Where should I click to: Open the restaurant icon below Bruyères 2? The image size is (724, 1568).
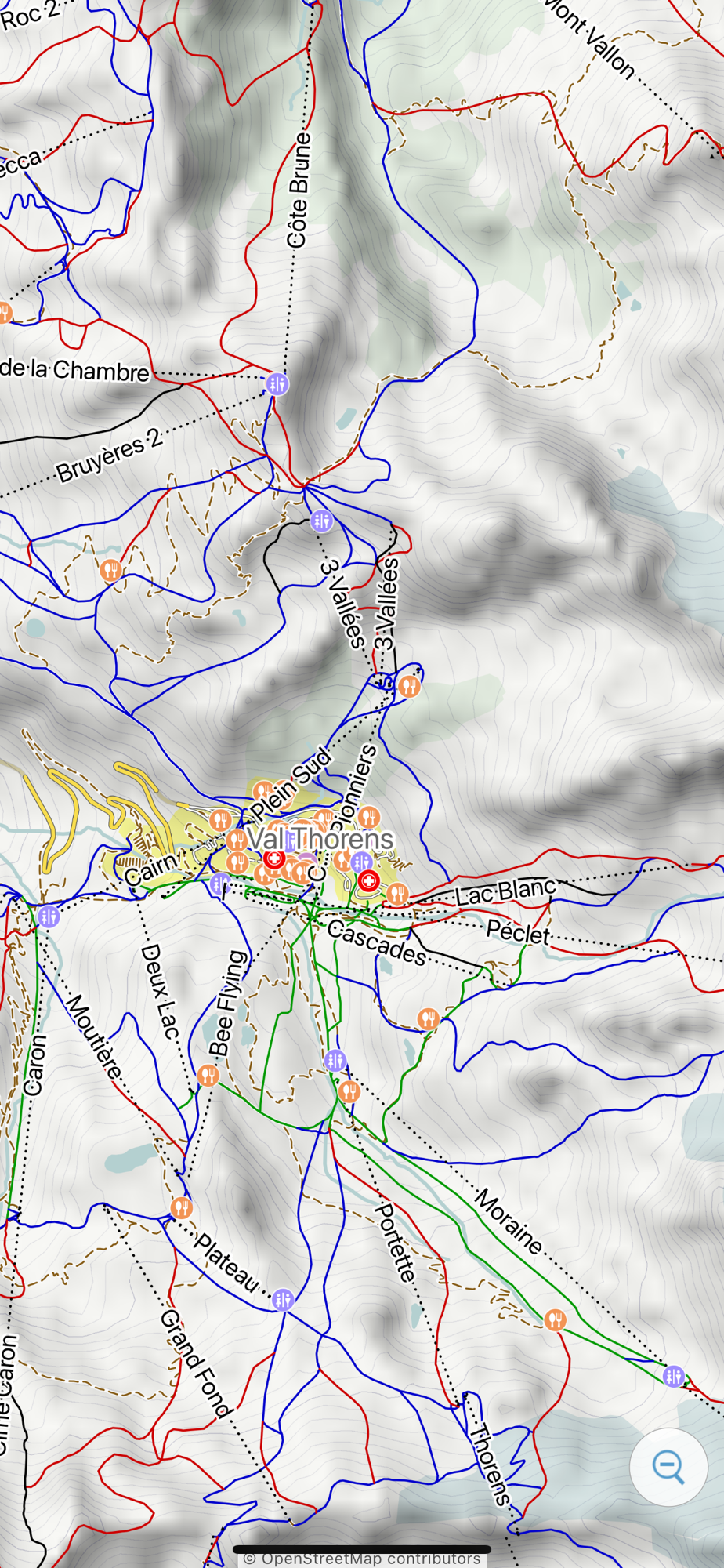pos(111,569)
